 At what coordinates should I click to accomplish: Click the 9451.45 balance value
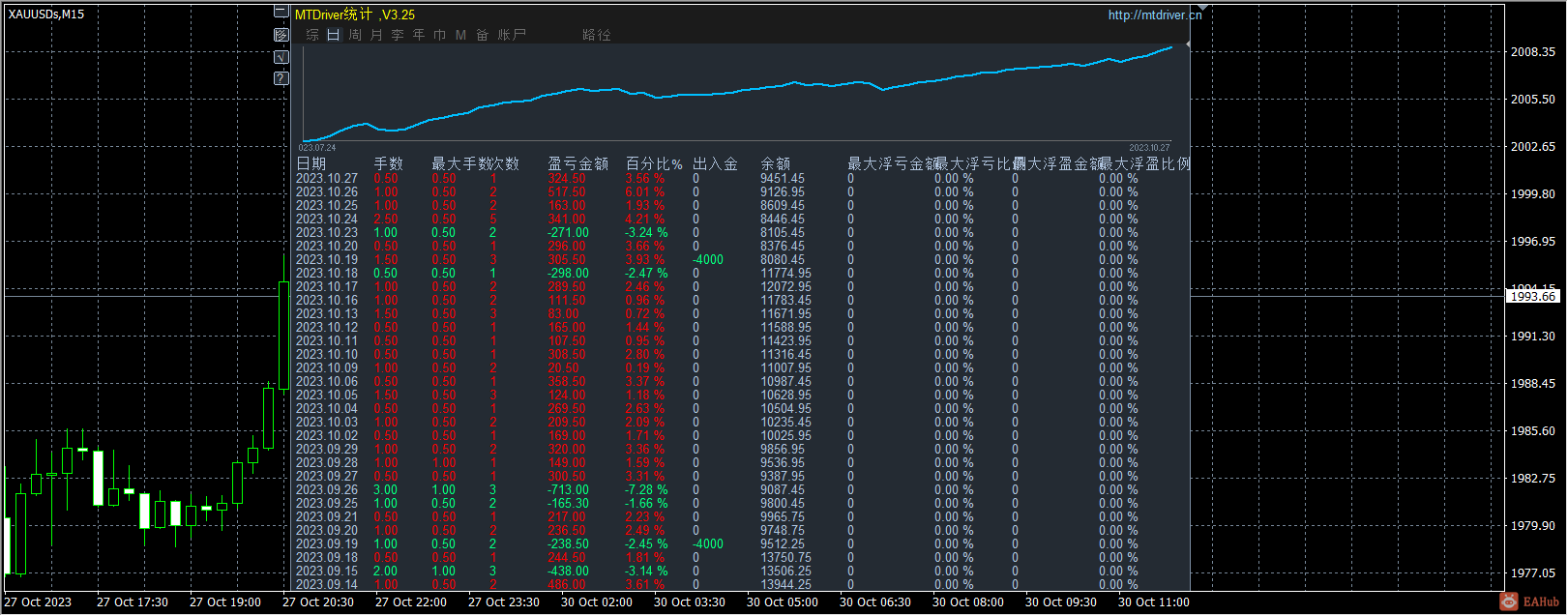783,179
